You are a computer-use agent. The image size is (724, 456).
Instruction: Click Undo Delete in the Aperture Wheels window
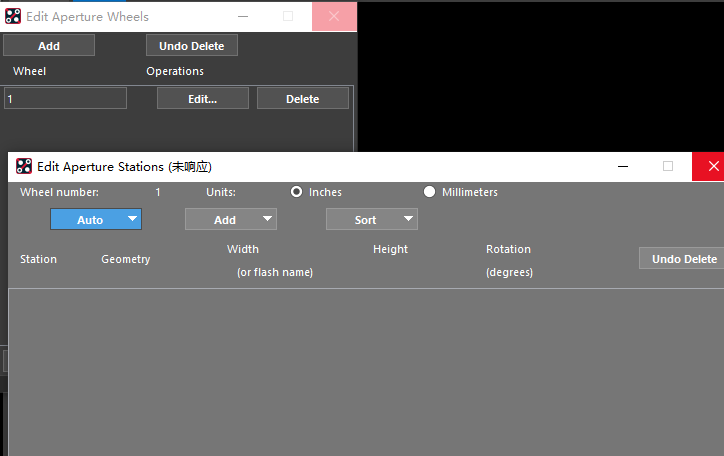click(x=192, y=45)
